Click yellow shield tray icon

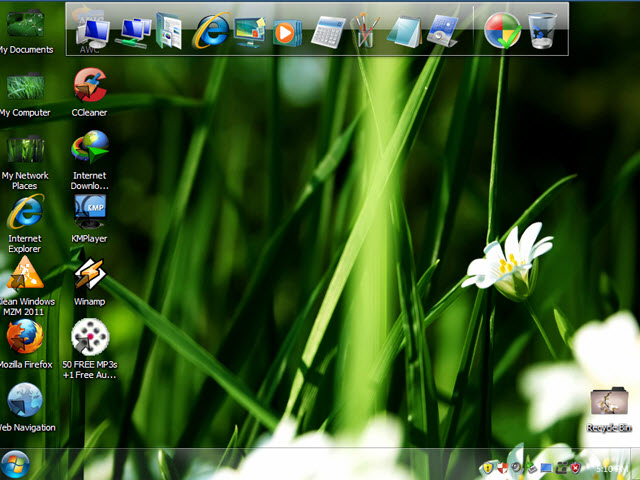tap(488, 468)
